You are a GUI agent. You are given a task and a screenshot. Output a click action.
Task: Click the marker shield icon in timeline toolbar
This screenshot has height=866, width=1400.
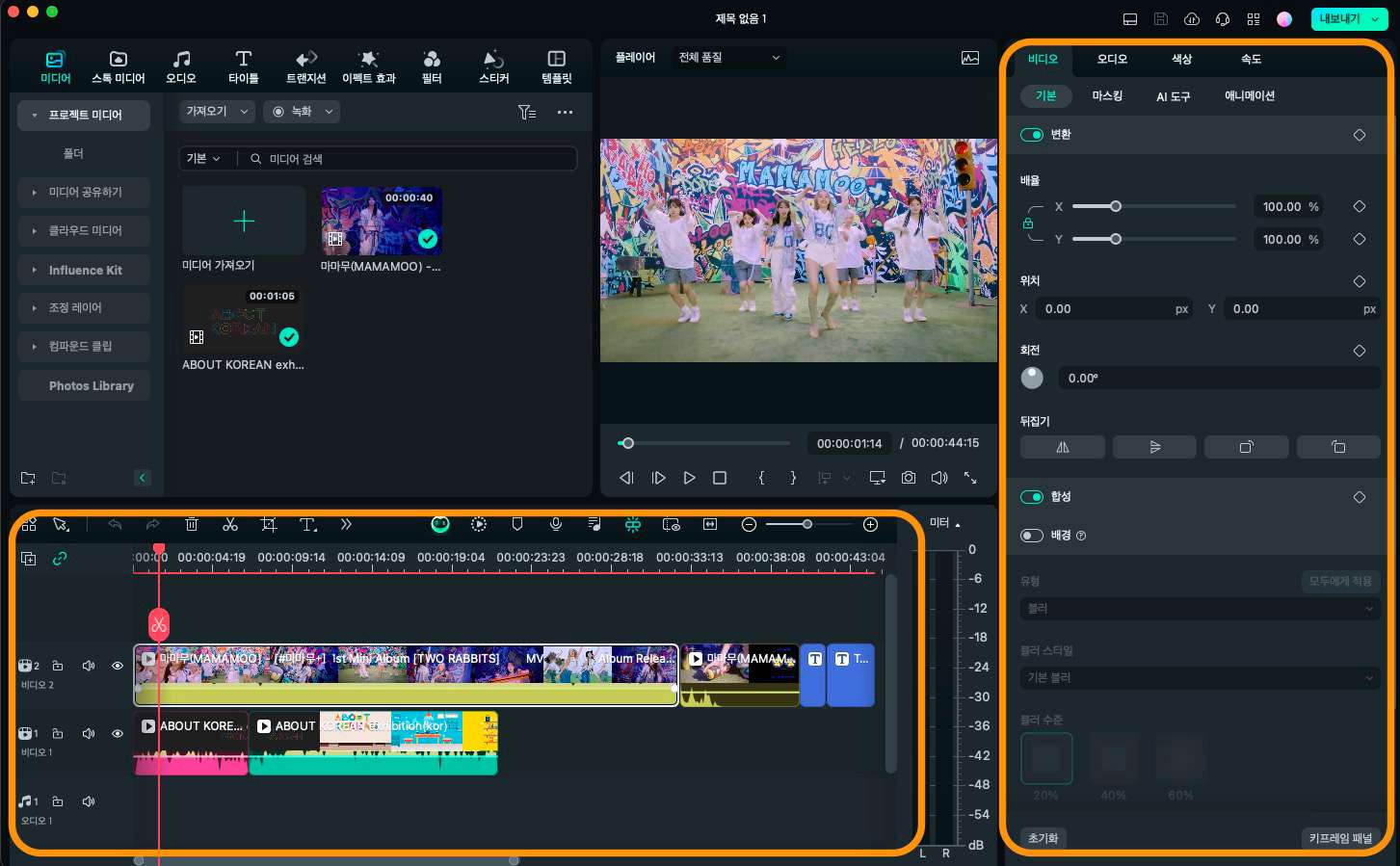517,524
